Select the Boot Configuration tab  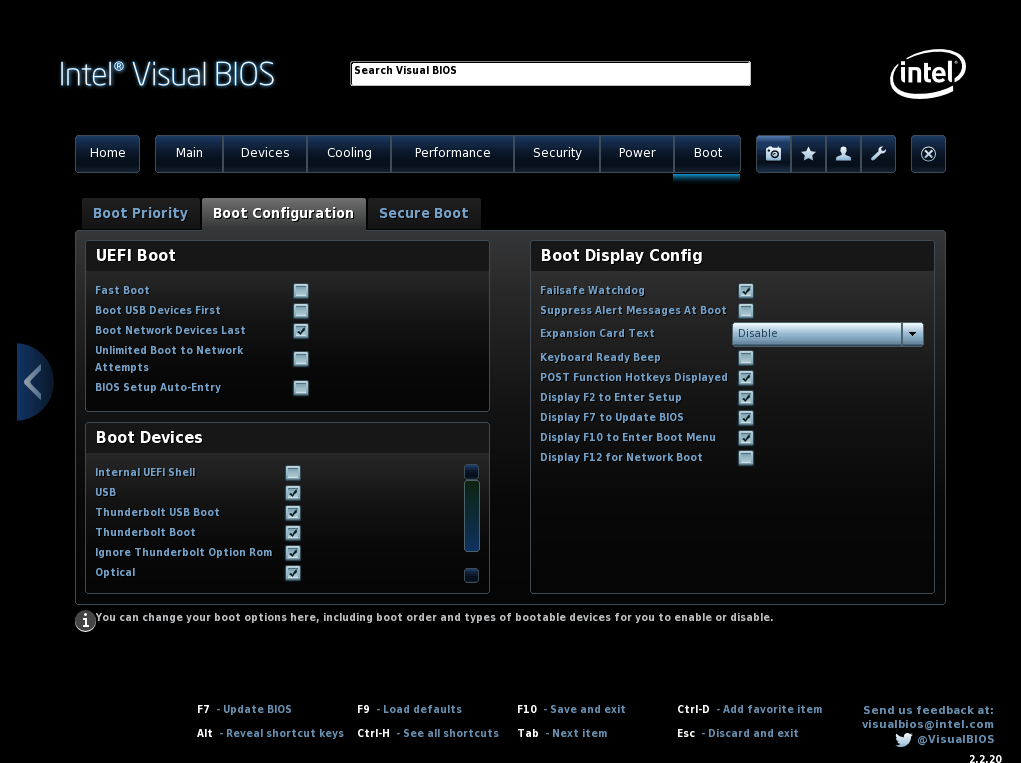(283, 214)
